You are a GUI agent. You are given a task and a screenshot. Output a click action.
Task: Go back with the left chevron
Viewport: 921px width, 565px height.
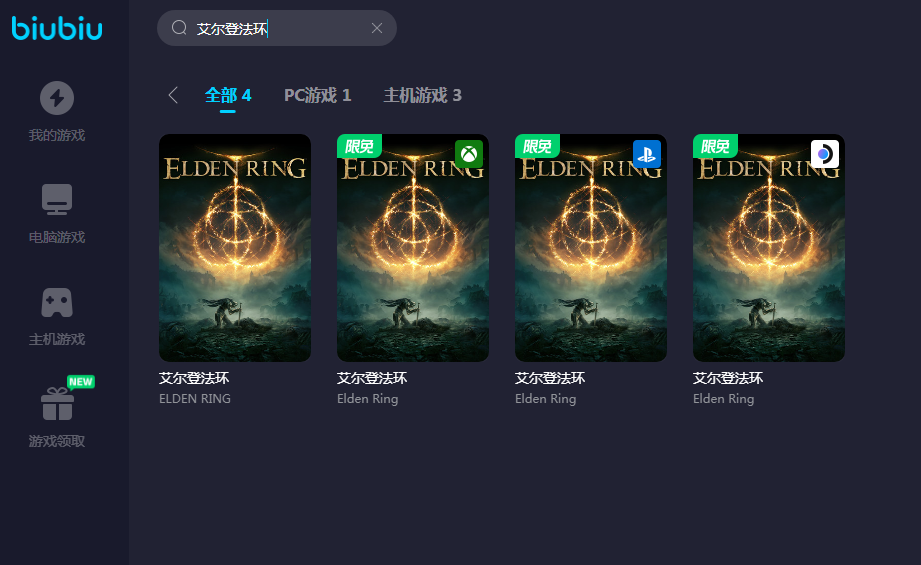click(173, 95)
